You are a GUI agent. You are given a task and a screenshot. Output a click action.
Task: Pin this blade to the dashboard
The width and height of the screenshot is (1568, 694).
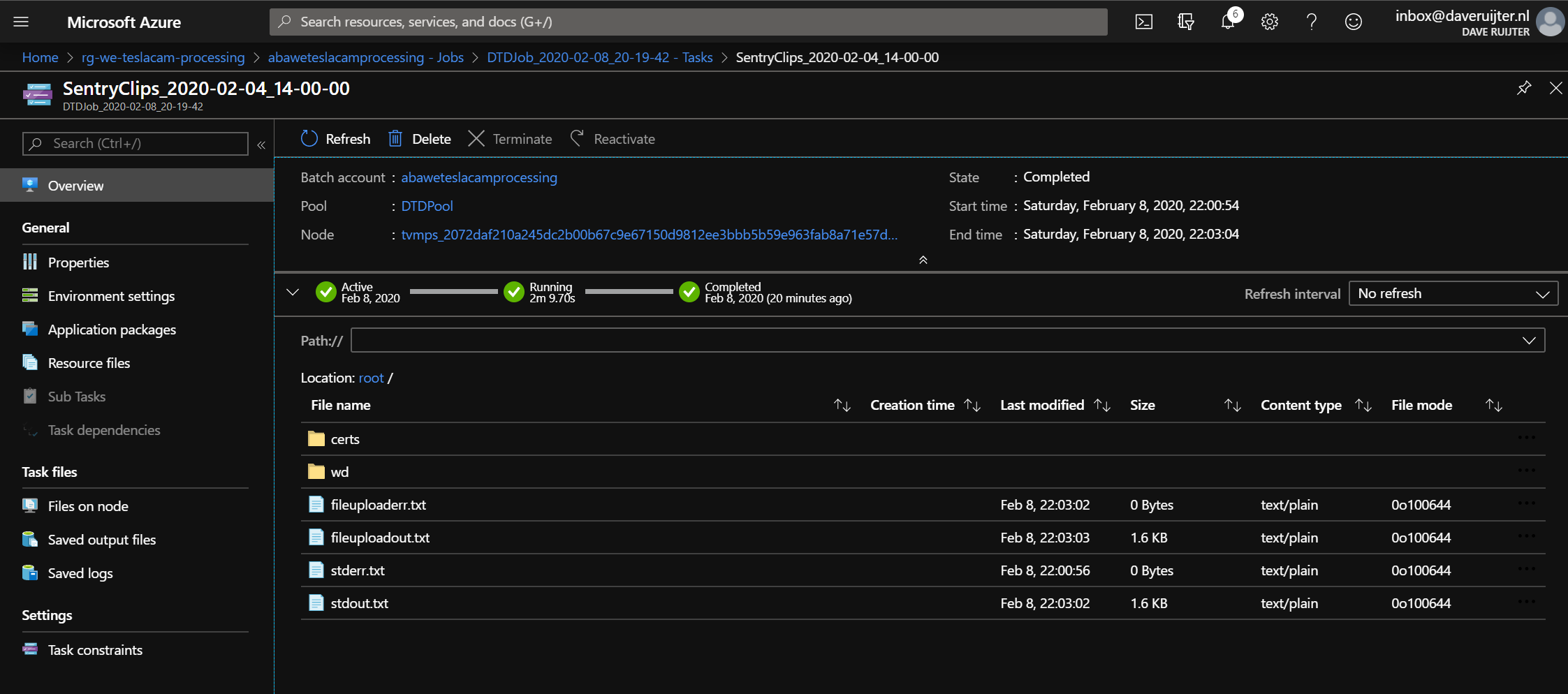(x=1524, y=88)
